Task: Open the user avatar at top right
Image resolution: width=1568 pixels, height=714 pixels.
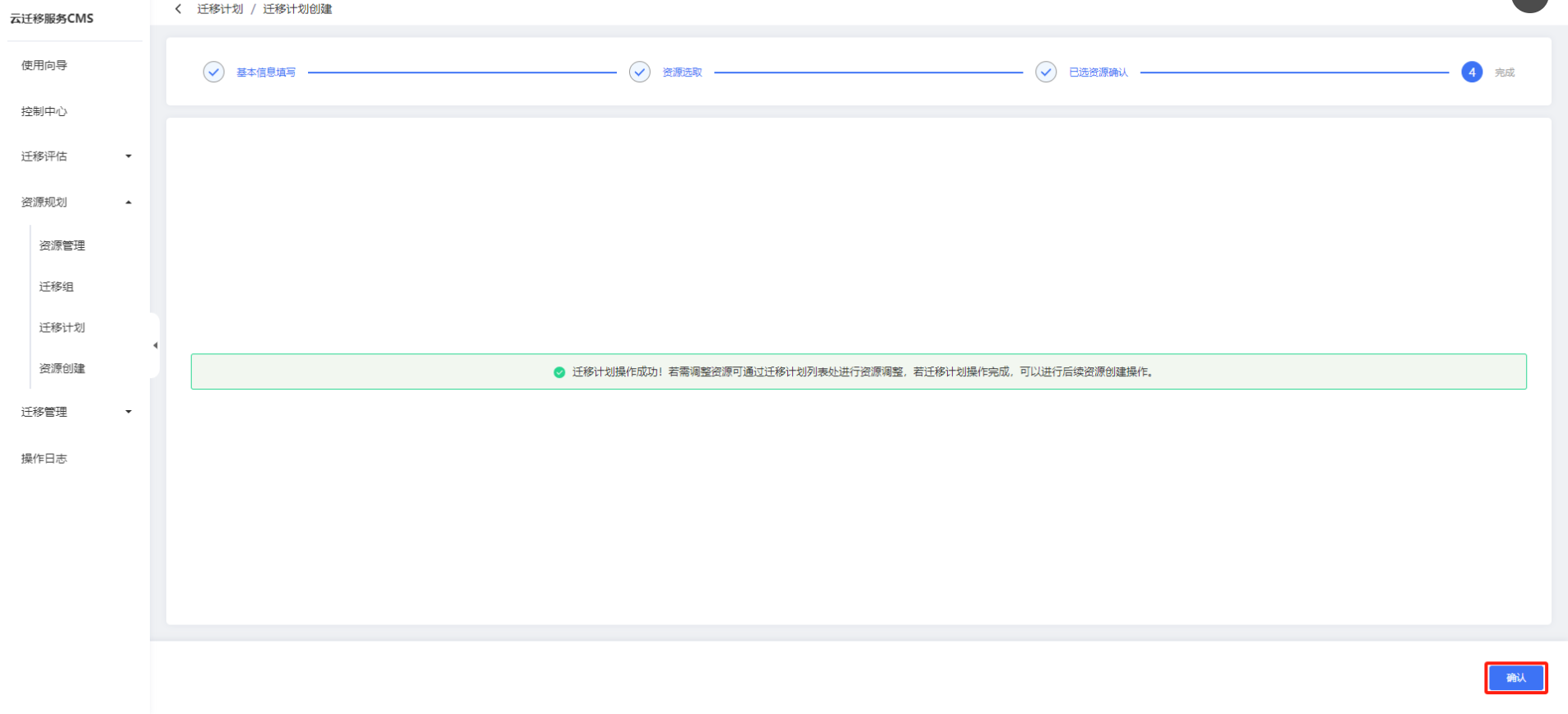Action: tap(1530, 4)
